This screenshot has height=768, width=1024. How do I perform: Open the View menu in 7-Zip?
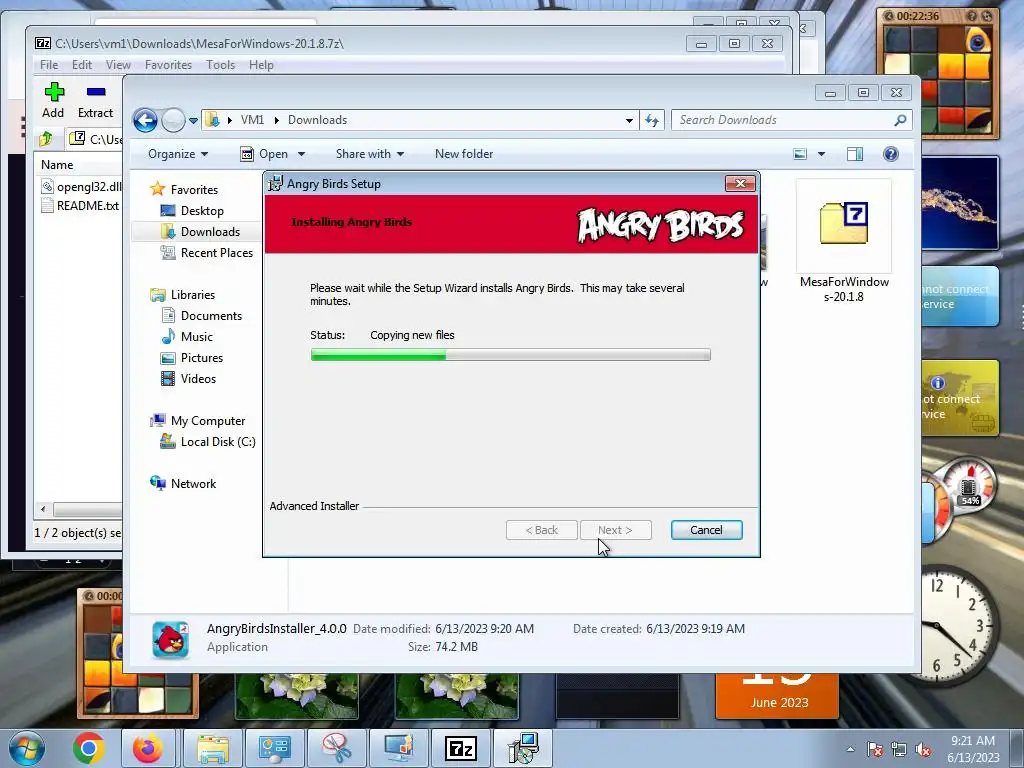pos(118,65)
